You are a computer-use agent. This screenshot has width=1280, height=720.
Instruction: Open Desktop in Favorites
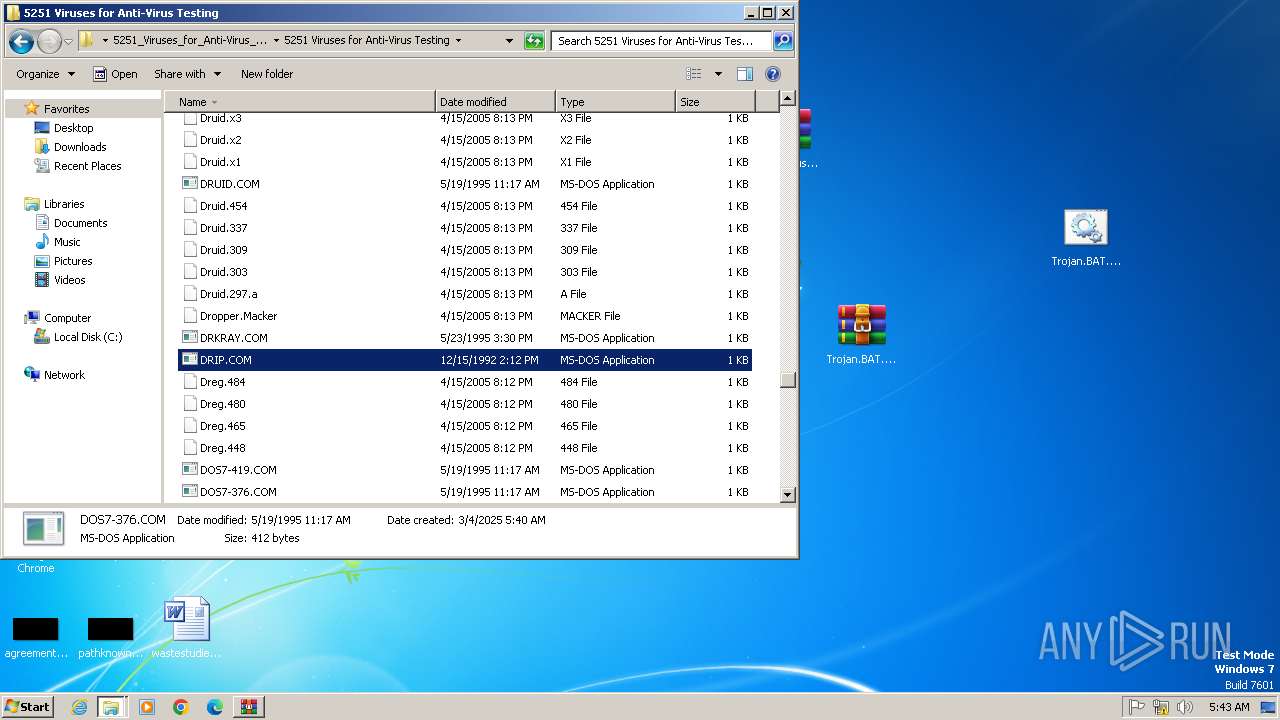[x=73, y=128]
